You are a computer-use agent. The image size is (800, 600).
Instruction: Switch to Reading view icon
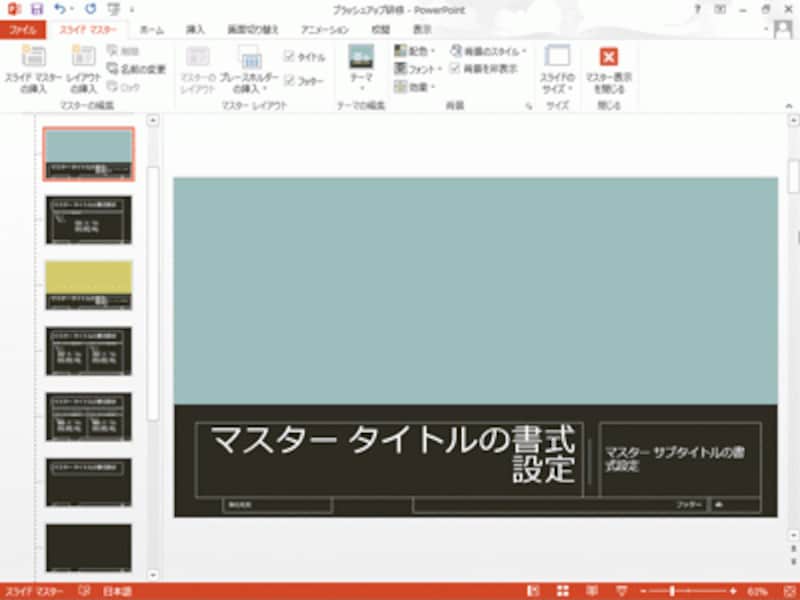point(592,591)
